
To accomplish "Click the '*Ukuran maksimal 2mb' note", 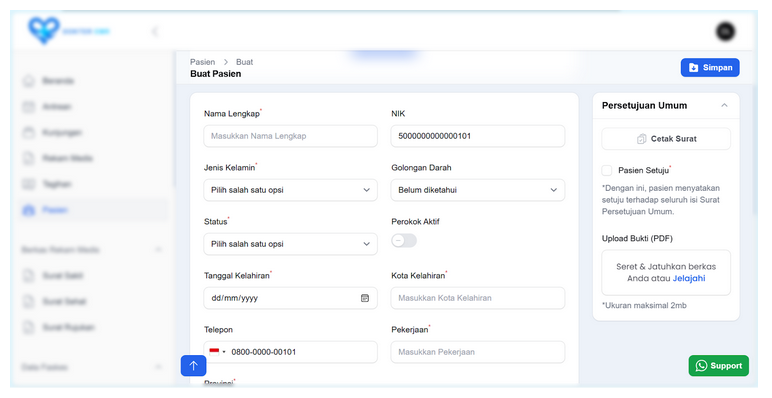I will [x=644, y=305].
